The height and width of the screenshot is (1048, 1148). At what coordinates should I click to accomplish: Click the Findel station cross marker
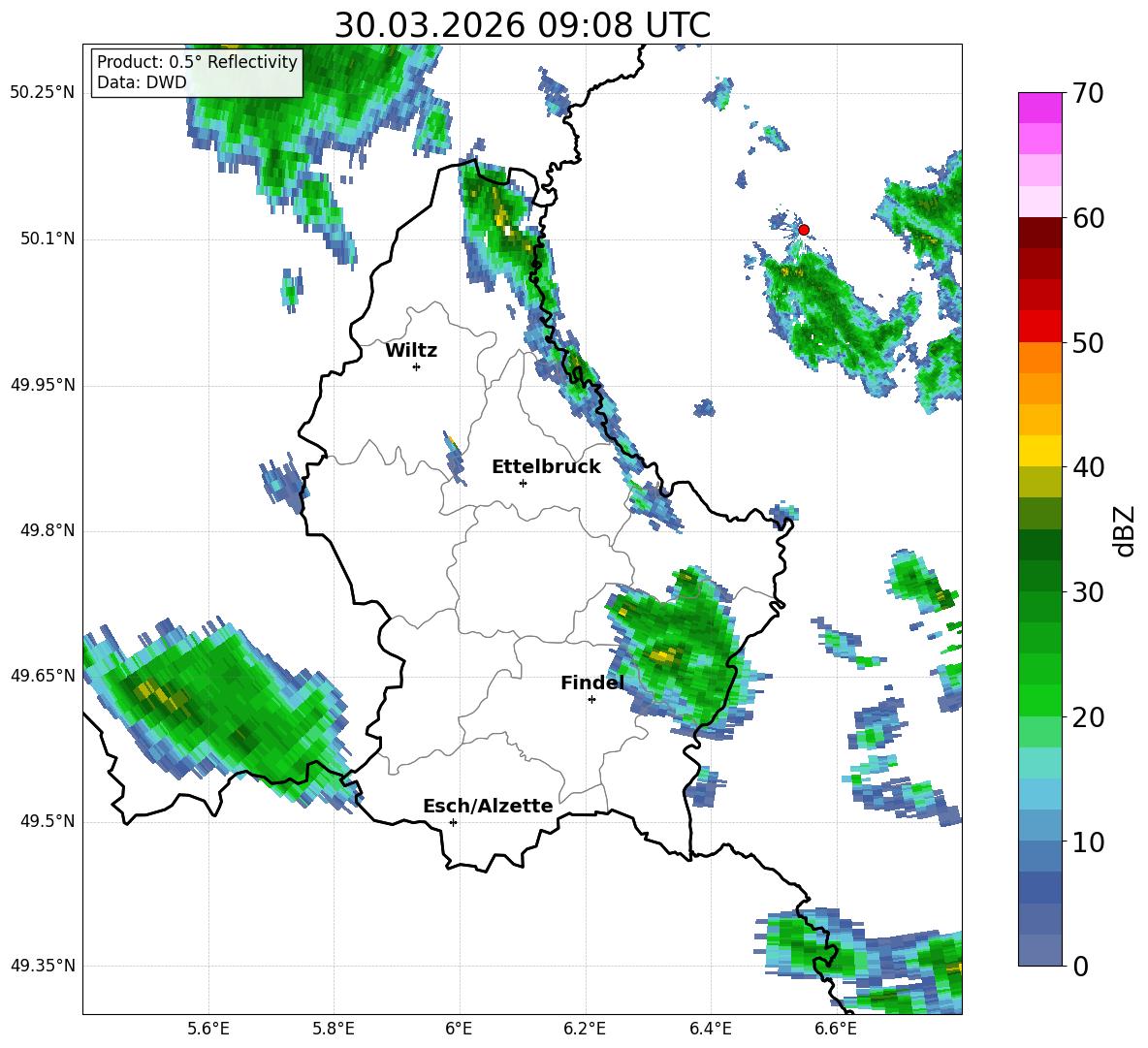591,700
